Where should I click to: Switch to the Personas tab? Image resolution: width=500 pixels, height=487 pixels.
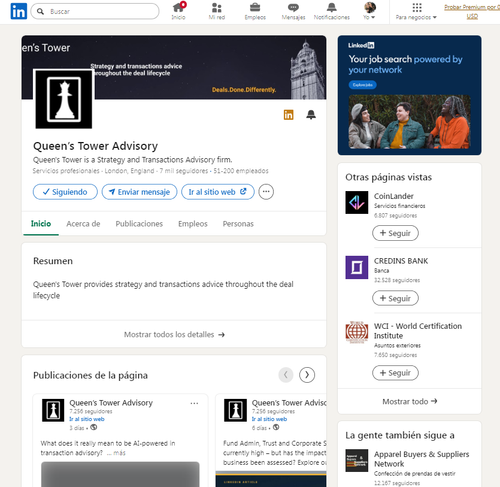[238, 224]
